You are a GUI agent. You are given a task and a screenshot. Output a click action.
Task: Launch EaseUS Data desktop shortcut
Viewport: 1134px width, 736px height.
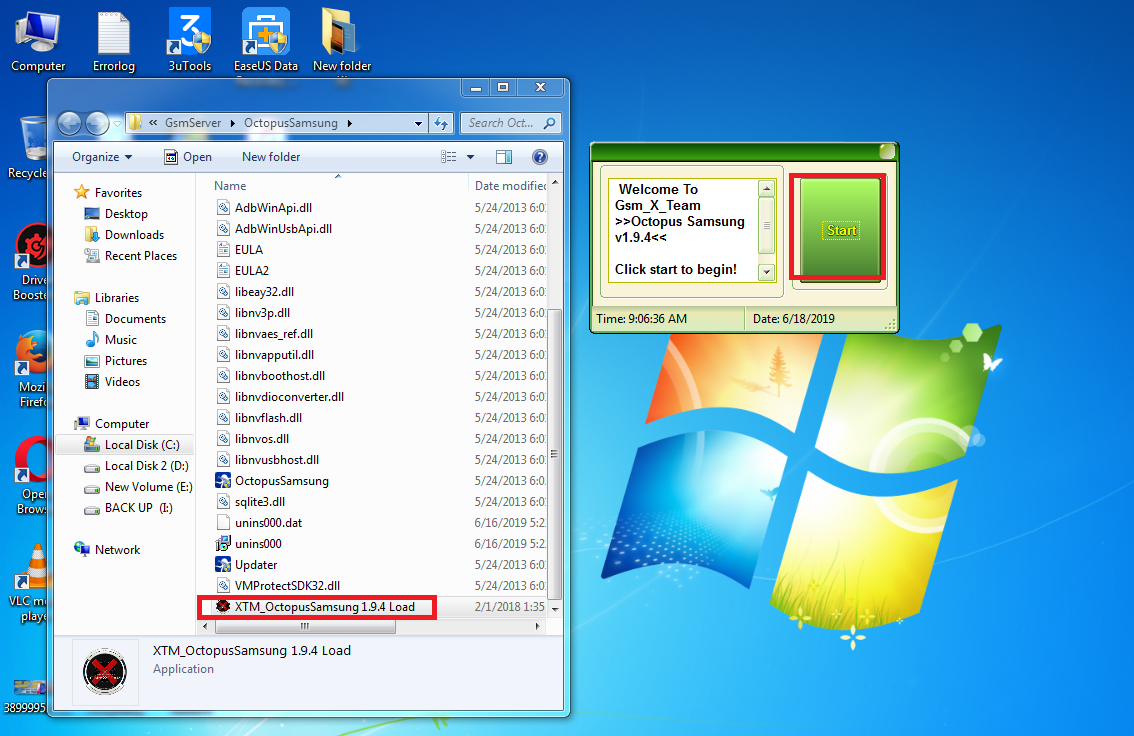click(265, 42)
